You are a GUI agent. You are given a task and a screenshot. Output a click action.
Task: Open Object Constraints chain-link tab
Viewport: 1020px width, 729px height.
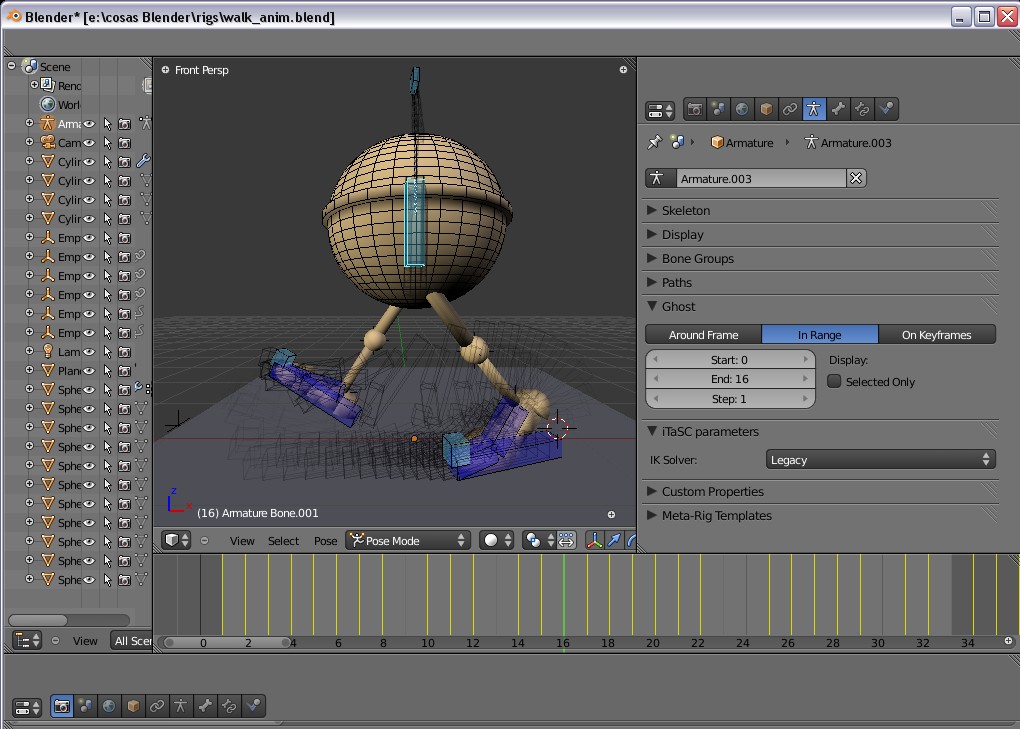790,109
